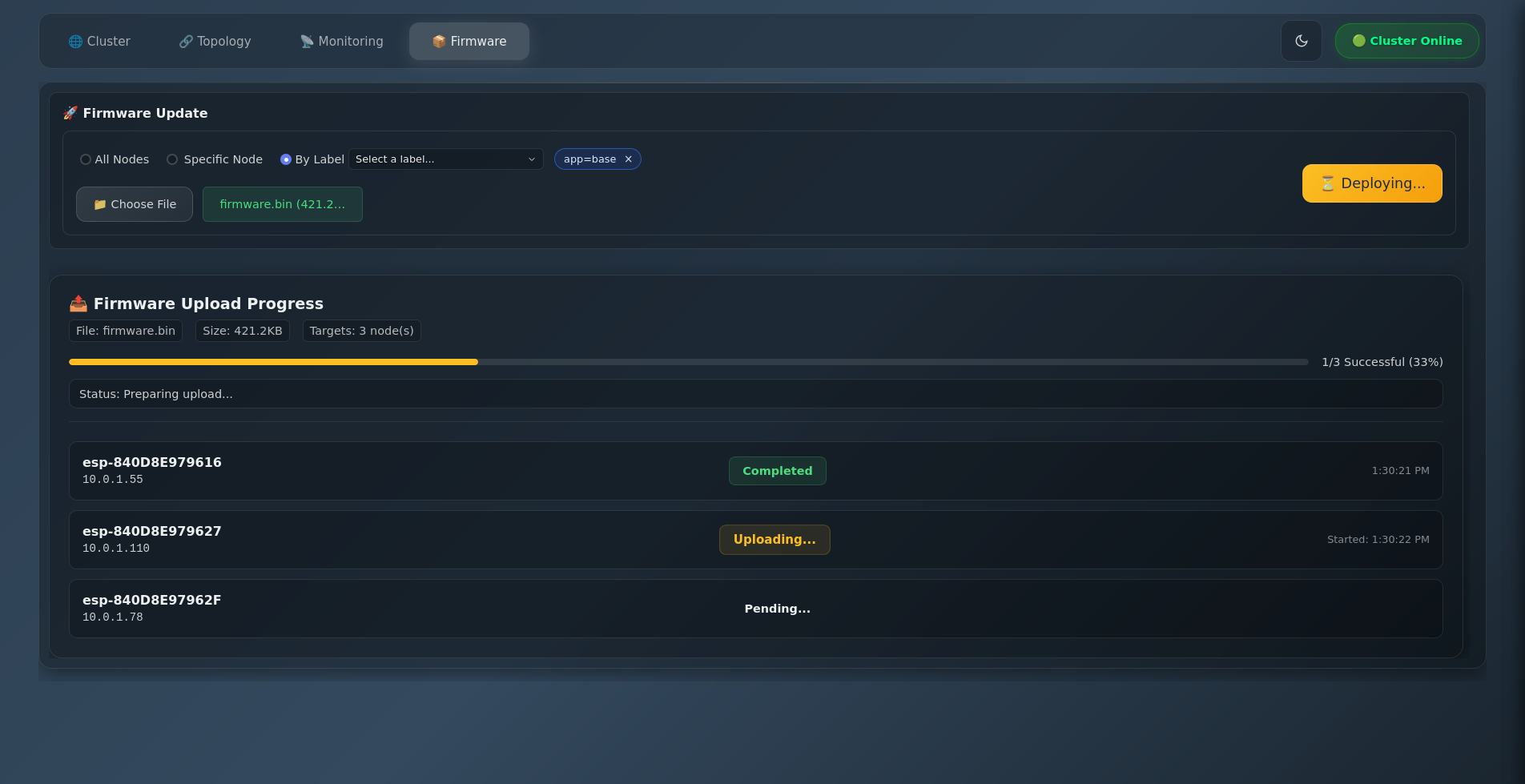Choose the Specific Node radio button
Viewport: 1525px width, 784px height.
172,159
